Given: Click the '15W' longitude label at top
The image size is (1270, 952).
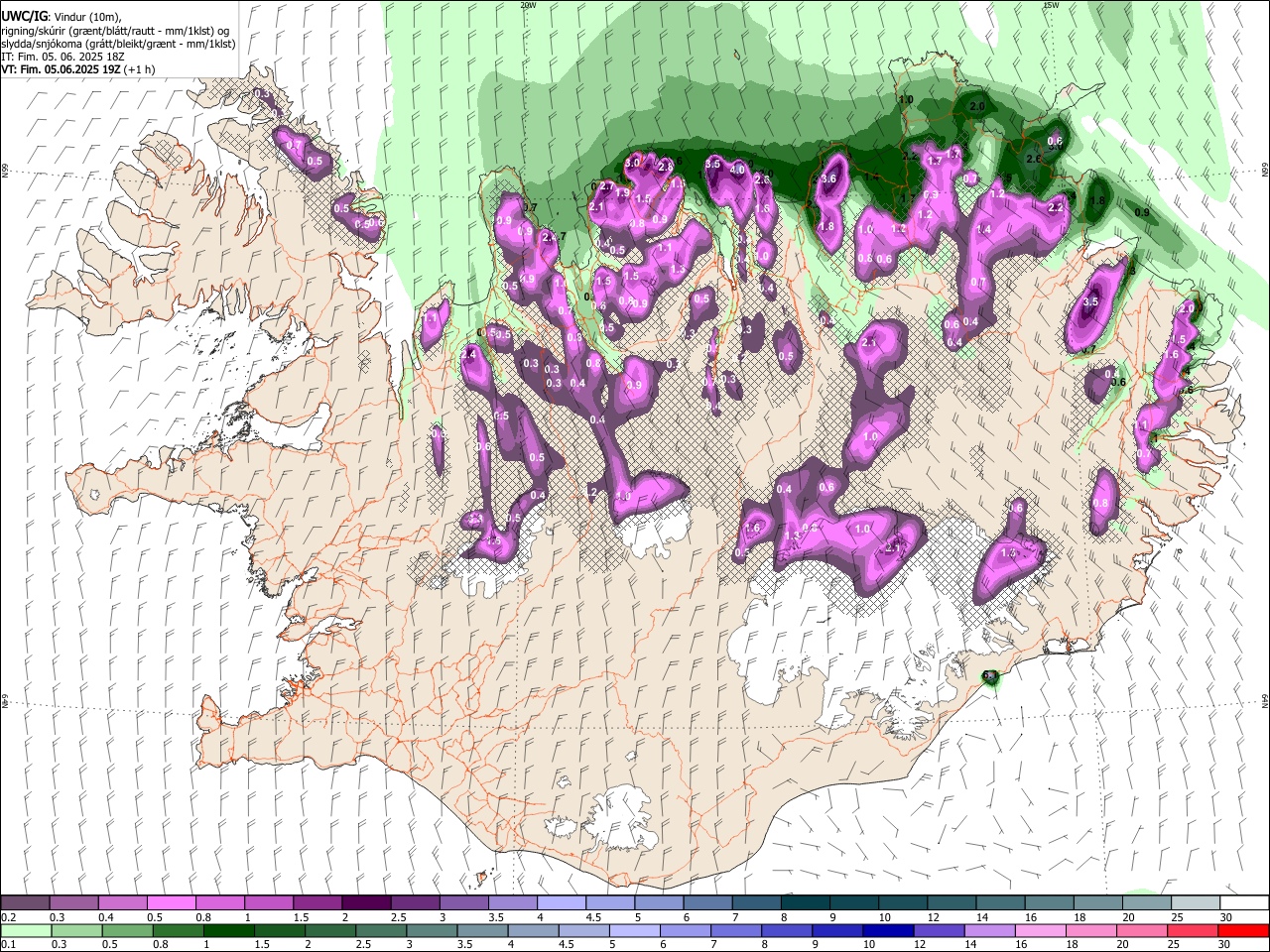Looking at the screenshot, I should [x=1051, y=5].
